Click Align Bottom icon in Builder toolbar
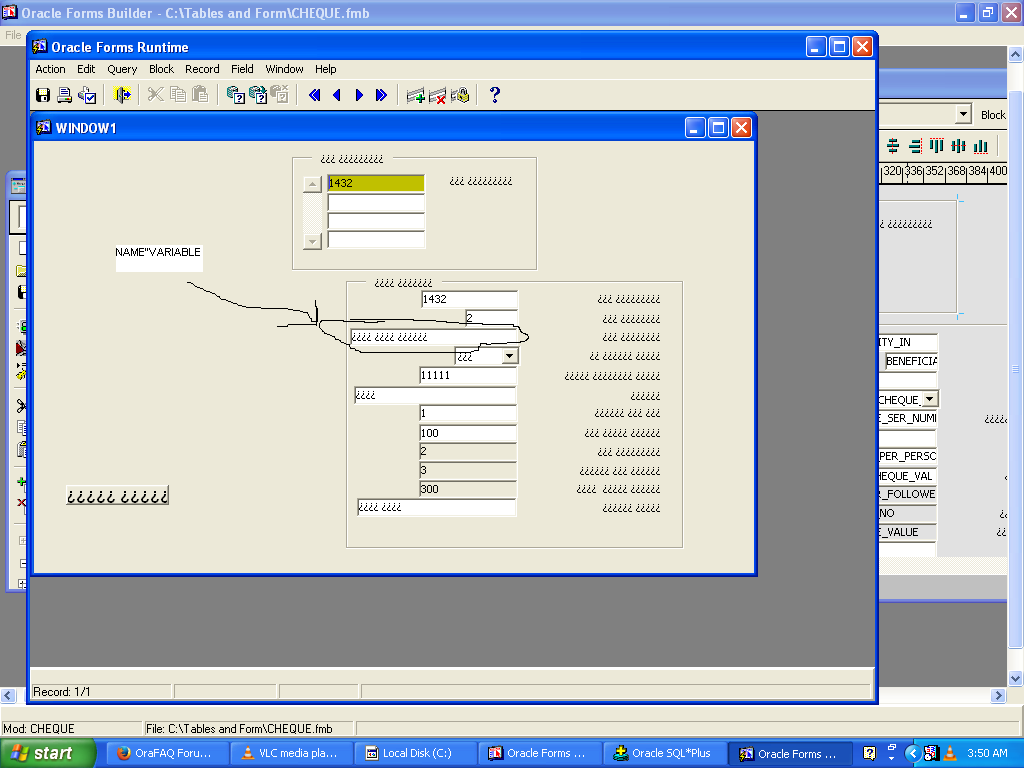The image size is (1024, 768). (981, 146)
